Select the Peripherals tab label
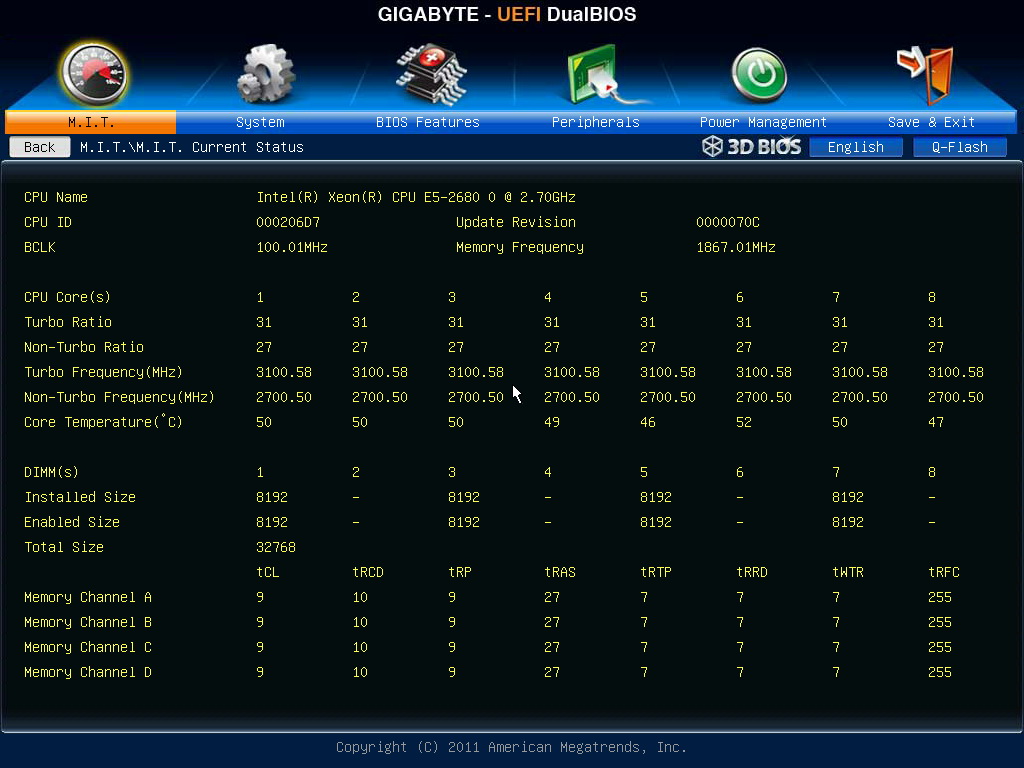 596,122
